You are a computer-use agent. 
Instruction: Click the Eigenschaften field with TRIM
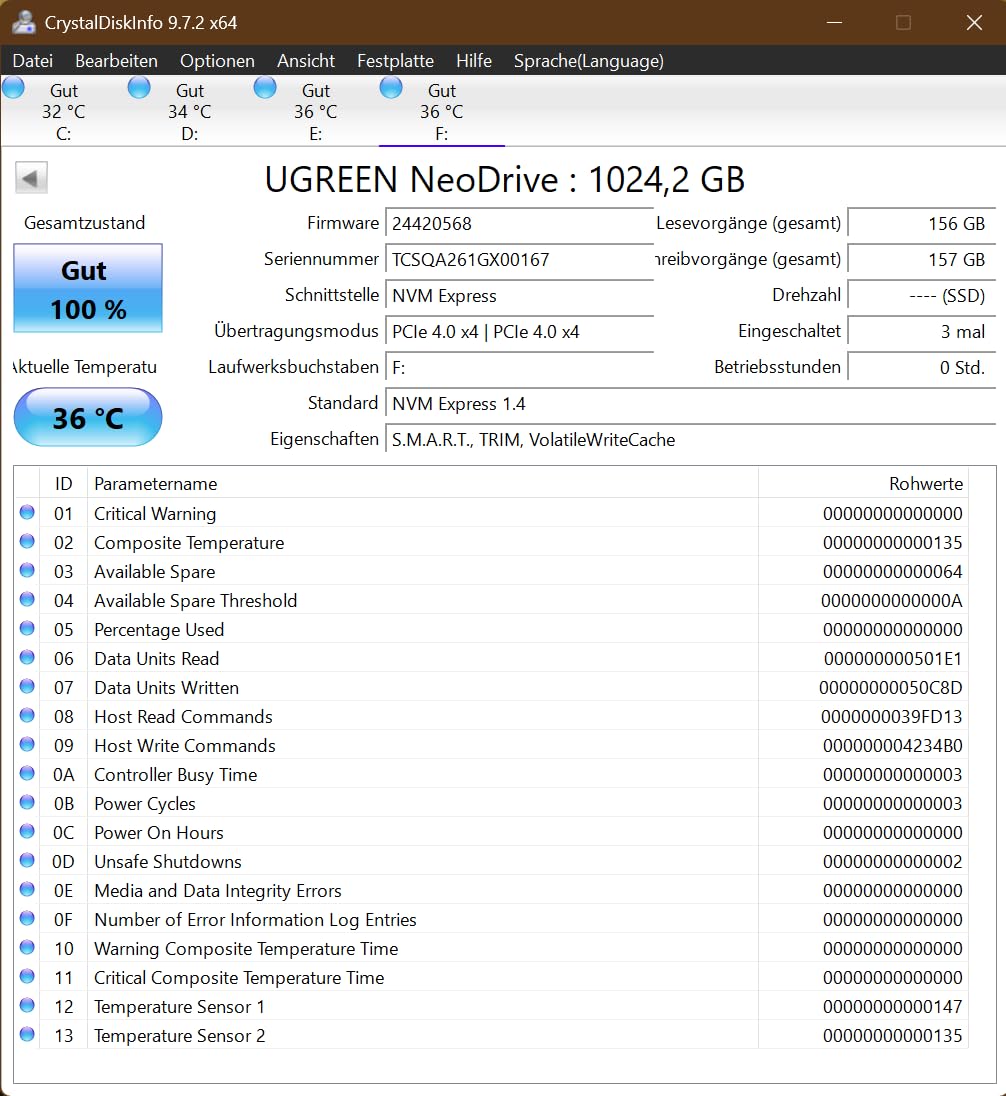(690, 440)
